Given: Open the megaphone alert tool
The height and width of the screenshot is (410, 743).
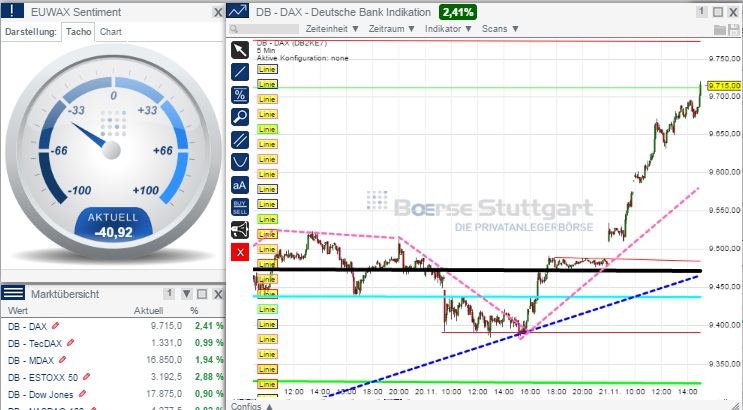Looking at the screenshot, I should click(240, 230).
